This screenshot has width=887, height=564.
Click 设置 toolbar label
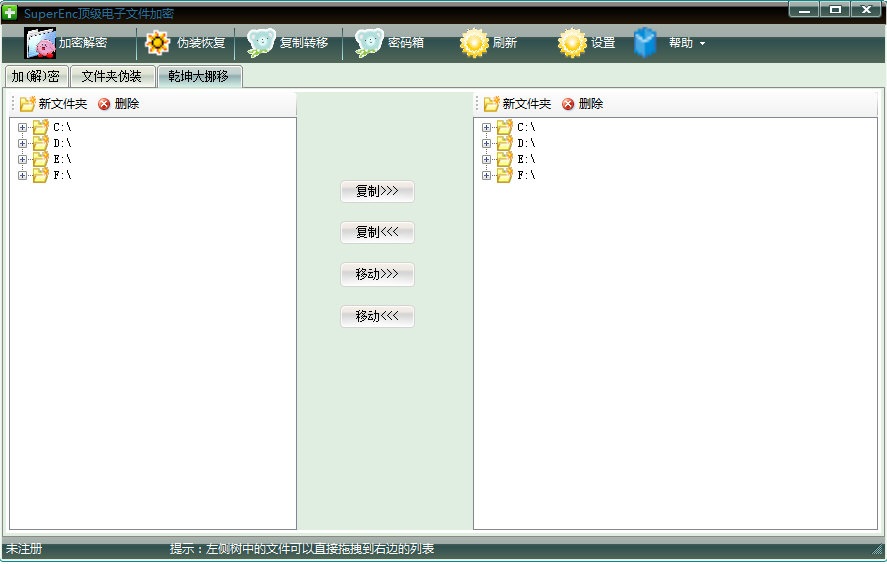tap(603, 43)
